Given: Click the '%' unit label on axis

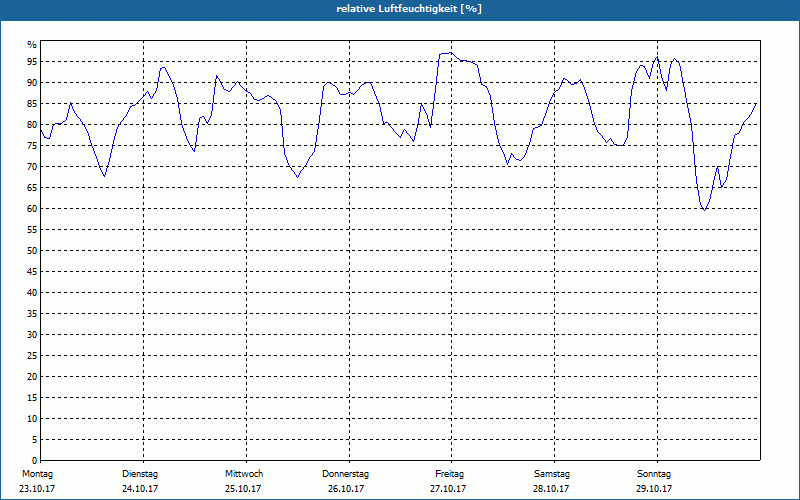Looking at the screenshot, I should coord(32,45).
